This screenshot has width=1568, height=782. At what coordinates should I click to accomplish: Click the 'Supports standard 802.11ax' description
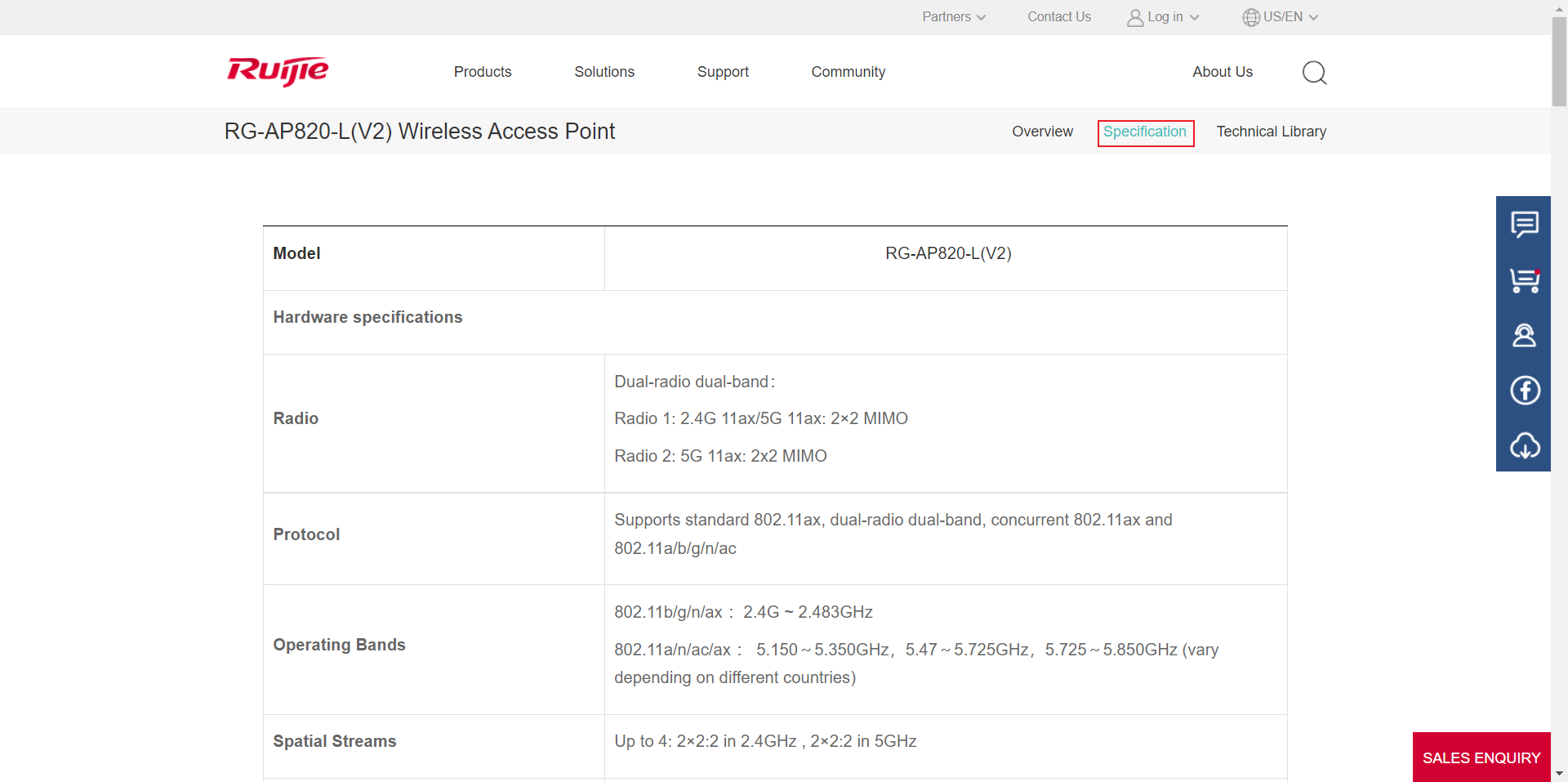(x=893, y=534)
